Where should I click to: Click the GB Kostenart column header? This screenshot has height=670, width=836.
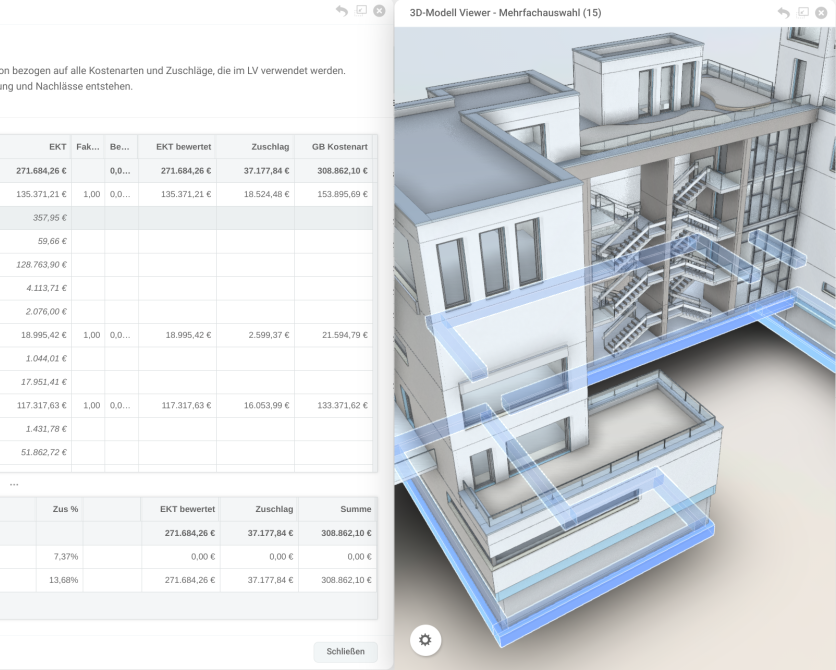pyautogui.click(x=333, y=146)
